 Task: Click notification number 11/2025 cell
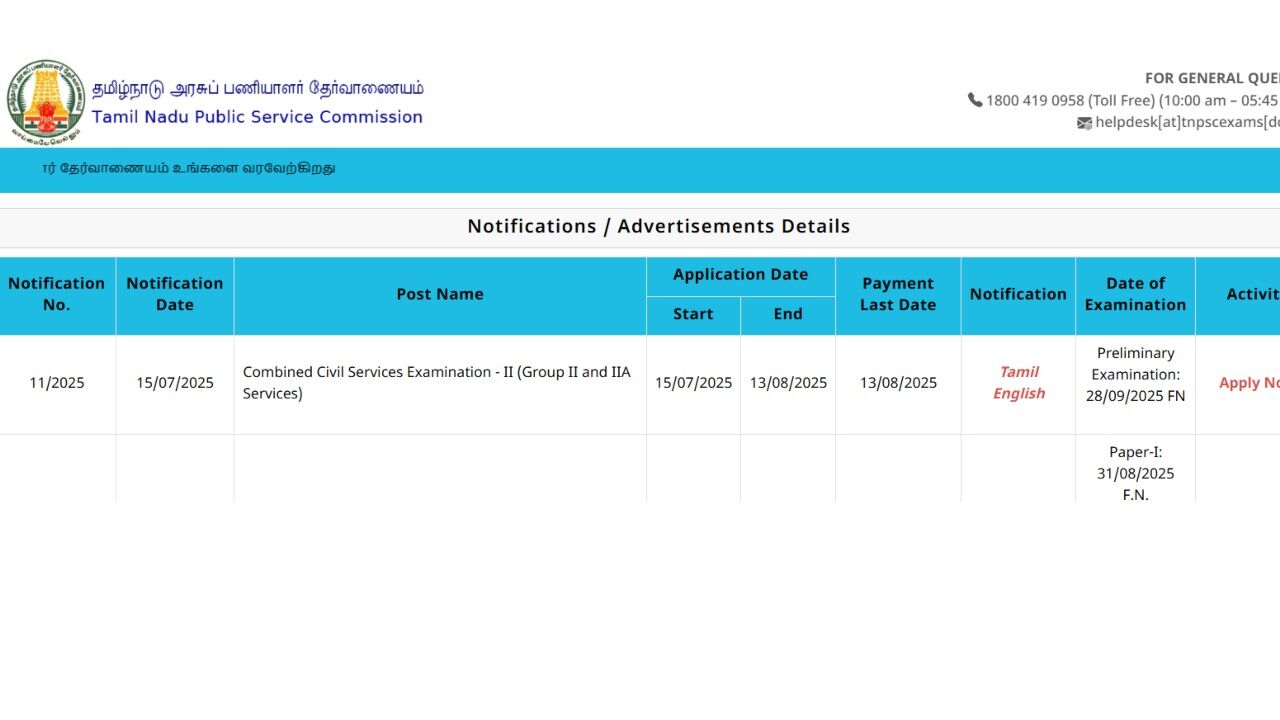pos(57,383)
